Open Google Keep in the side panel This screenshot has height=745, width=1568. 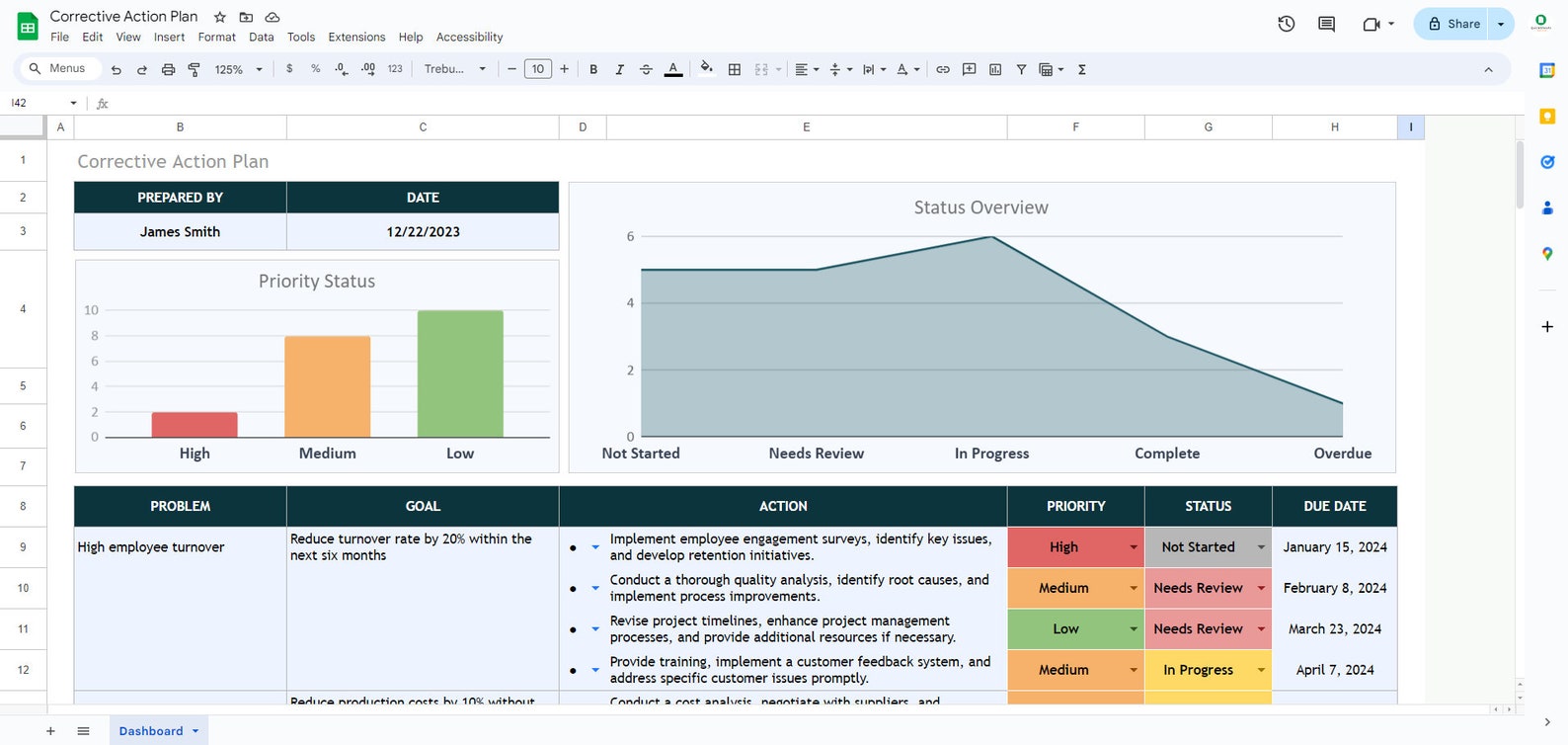1547,117
